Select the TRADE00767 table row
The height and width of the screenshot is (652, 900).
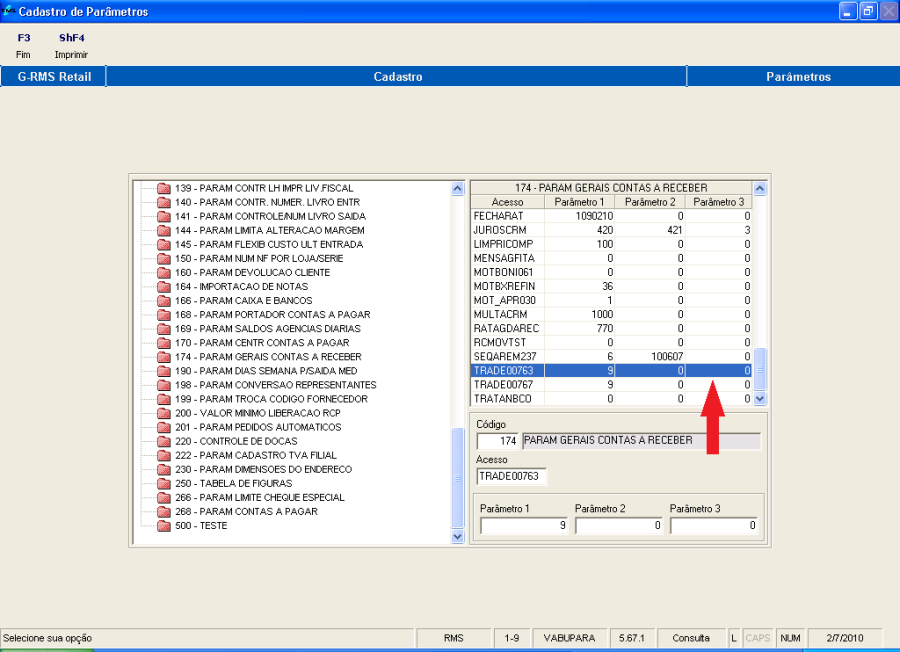(611, 385)
